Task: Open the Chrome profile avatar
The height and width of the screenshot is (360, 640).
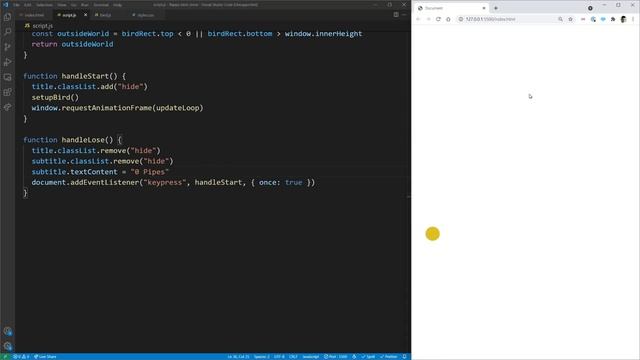Action: click(x=623, y=19)
